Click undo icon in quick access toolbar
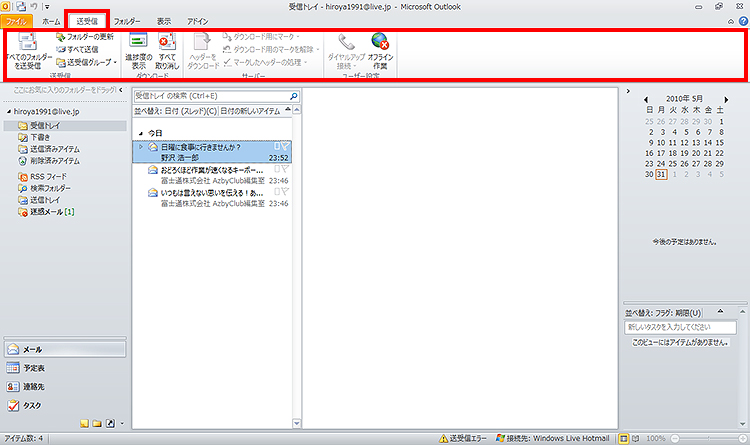Image resolution: width=750 pixels, height=445 pixels. pos(33,6)
